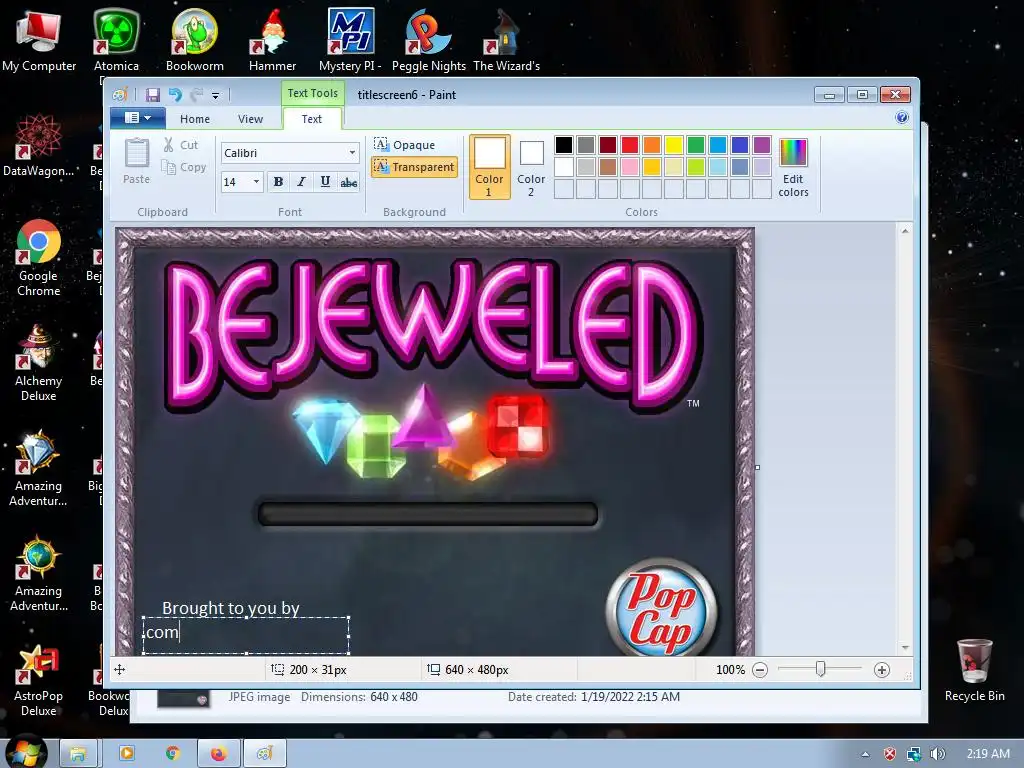Pick the red color swatch
Viewport: 1024px width, 768px height.
coord(630,144)
